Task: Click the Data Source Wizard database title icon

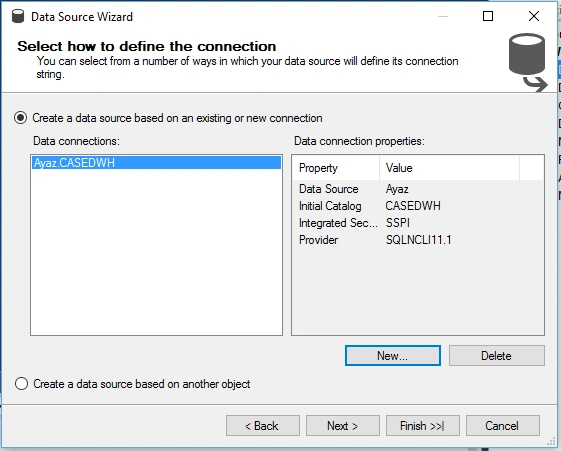Action: point(18,16)
